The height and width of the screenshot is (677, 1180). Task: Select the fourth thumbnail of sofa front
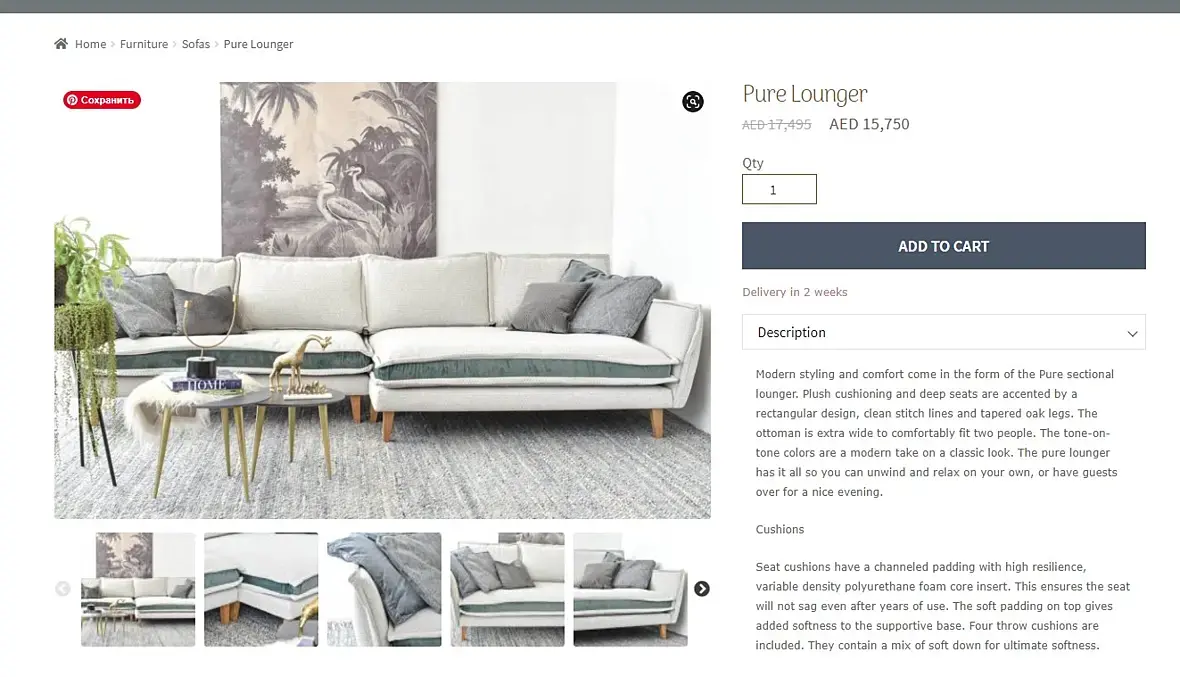tap(507, 590)
